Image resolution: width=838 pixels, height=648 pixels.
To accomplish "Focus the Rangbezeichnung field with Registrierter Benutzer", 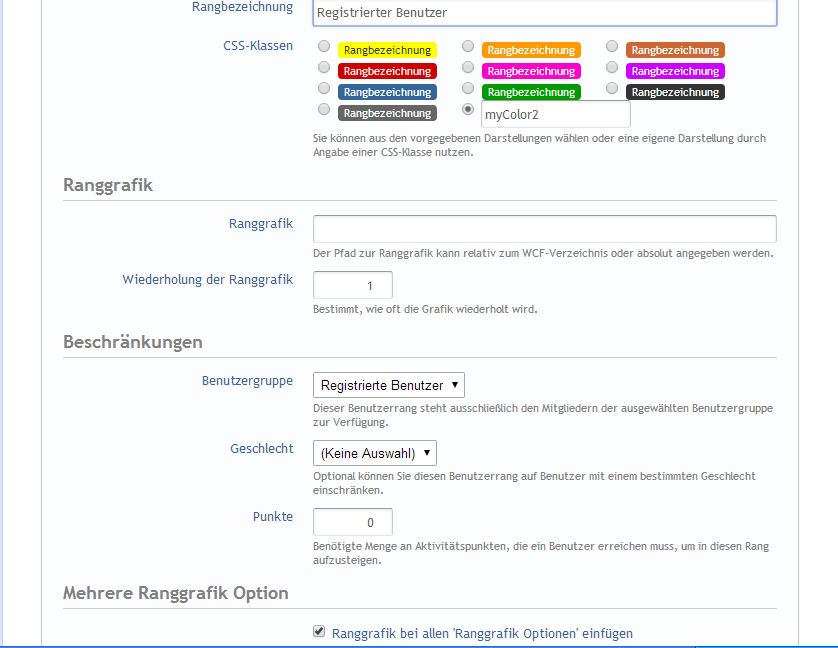I will click(x=544, y=13).
